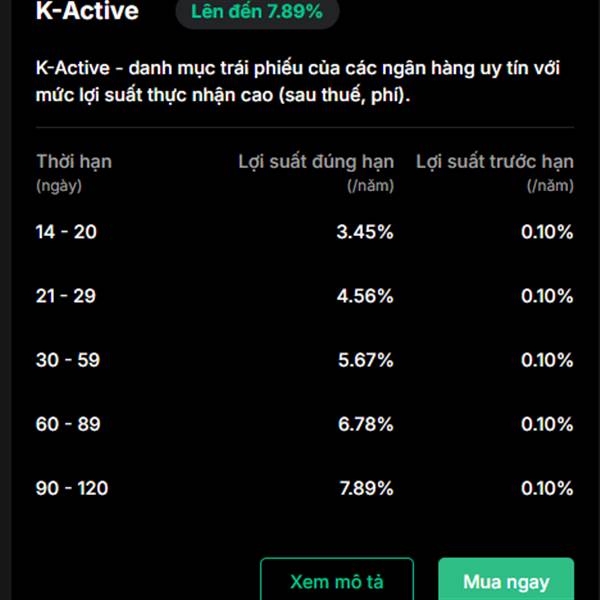
Task: Click the K-Active product title
Action: pyautogui.click(x=87, y=12)
